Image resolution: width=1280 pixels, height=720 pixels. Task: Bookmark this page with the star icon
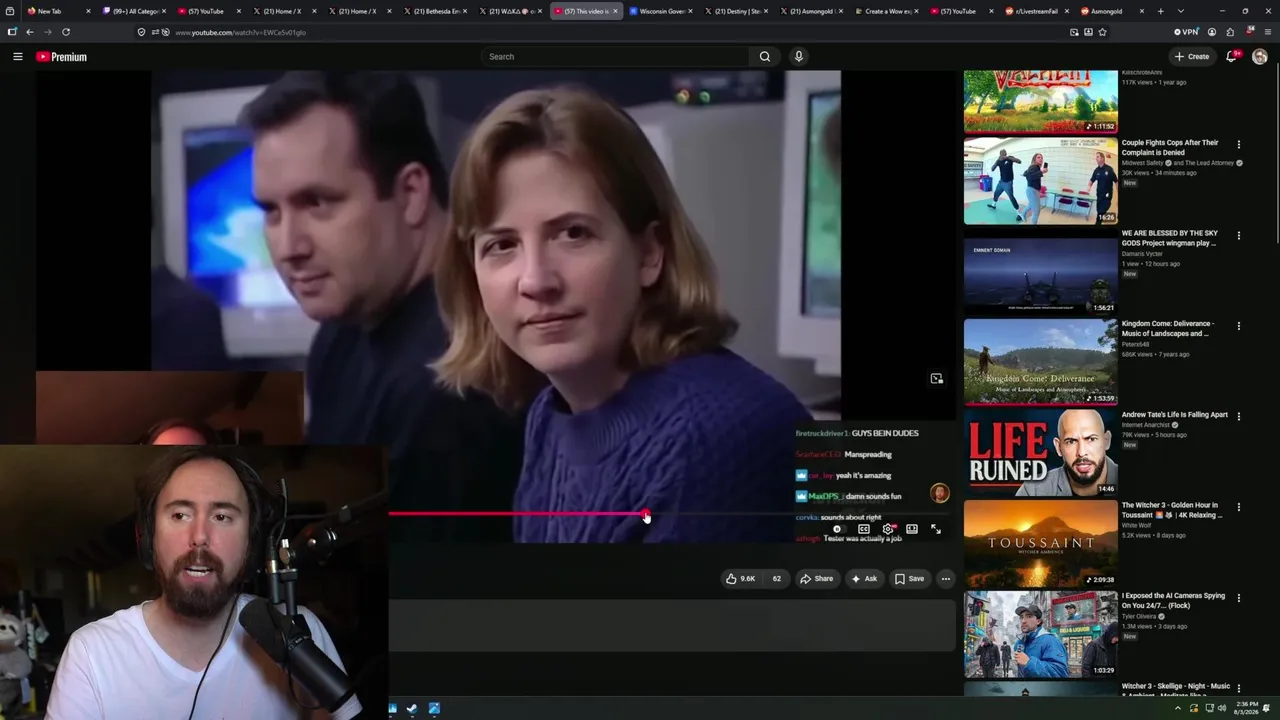coord(1103,32)
